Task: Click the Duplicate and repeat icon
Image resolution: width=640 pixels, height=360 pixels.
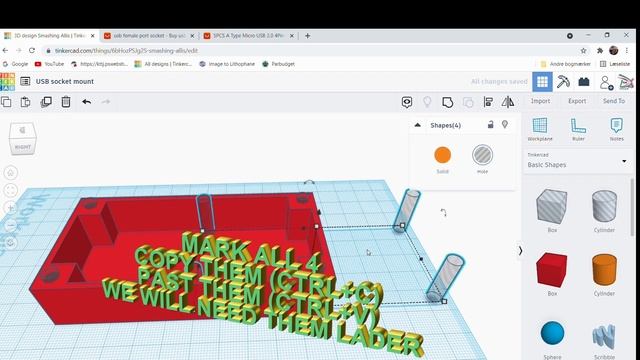Action: click(46, 102)
